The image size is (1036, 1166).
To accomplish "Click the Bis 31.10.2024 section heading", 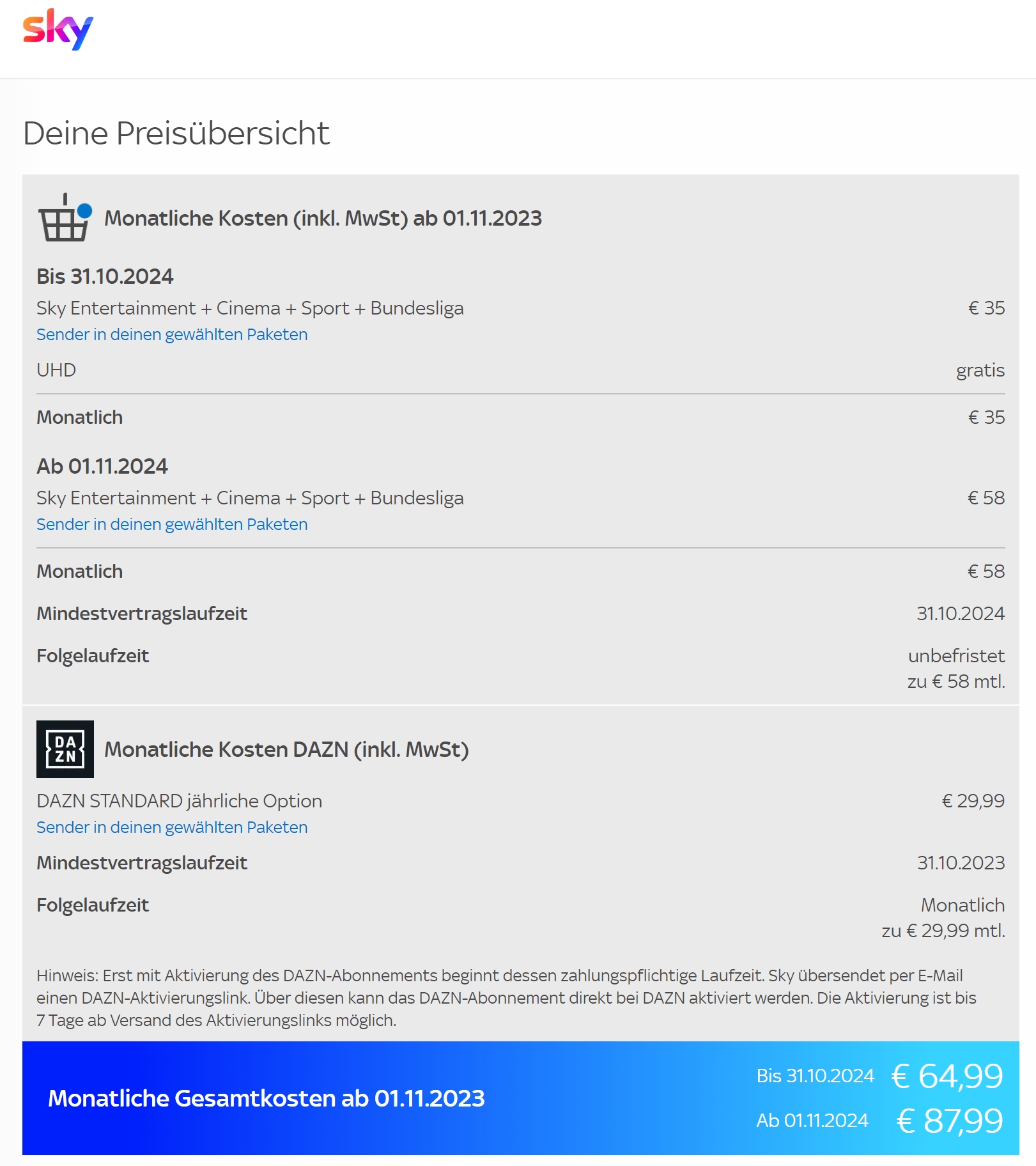I will 105,276.
